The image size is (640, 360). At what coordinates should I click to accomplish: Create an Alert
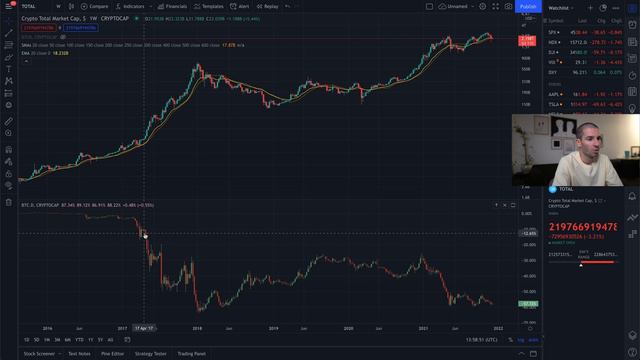click(x=240, y=6)
